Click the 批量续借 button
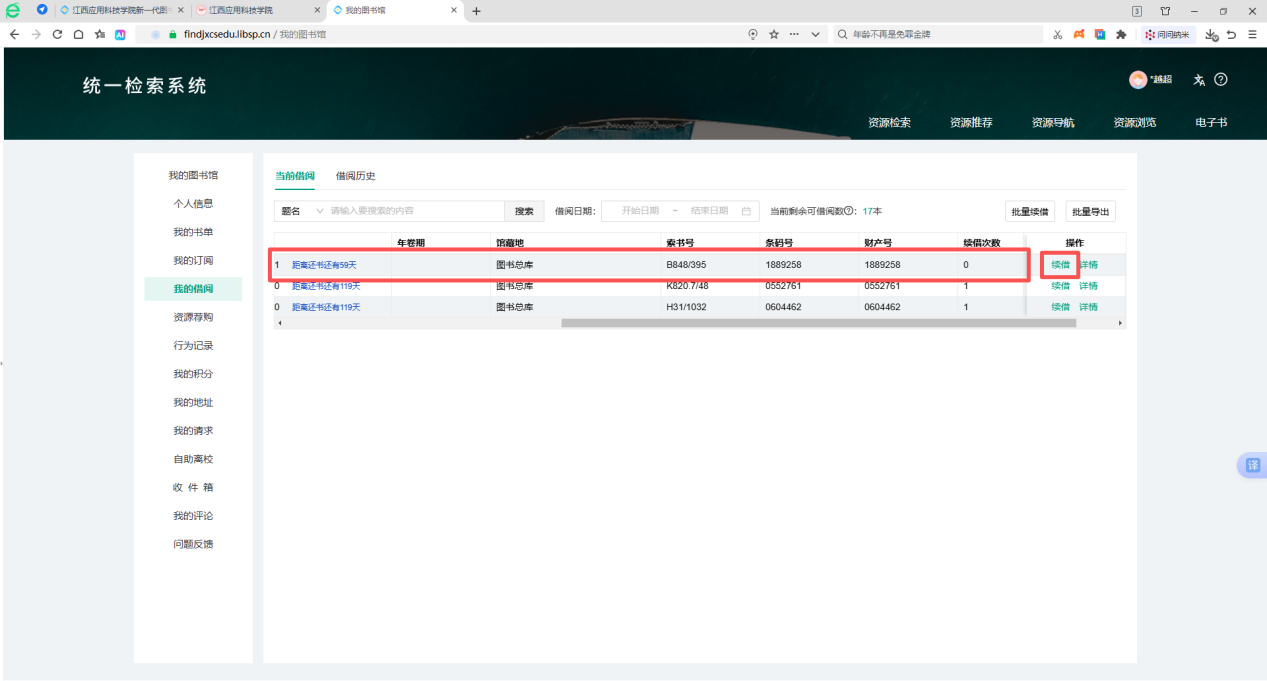Screen dimensions: 1267x681 (1030, 212)
